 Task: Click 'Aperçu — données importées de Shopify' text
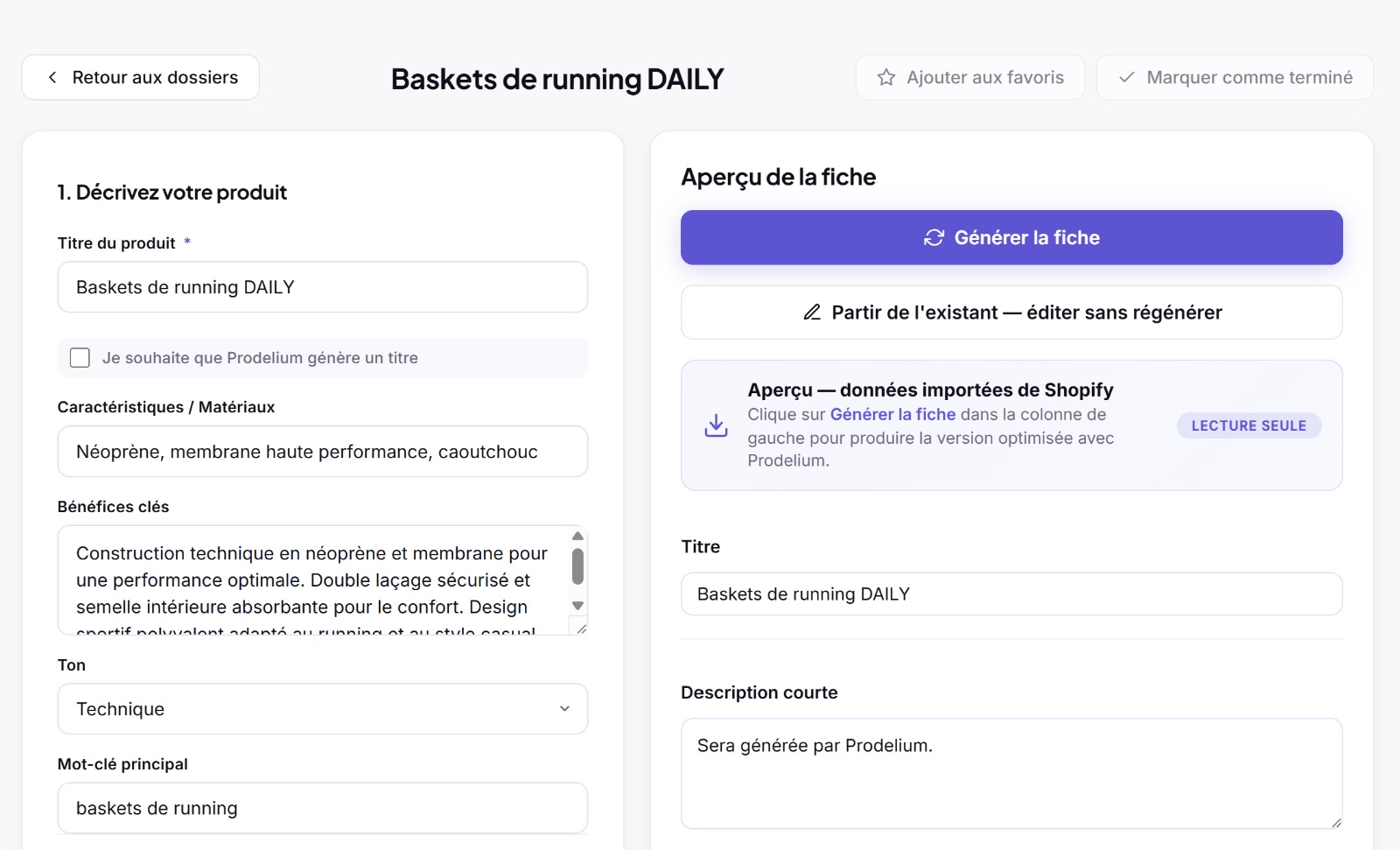(x=930, y=390)
